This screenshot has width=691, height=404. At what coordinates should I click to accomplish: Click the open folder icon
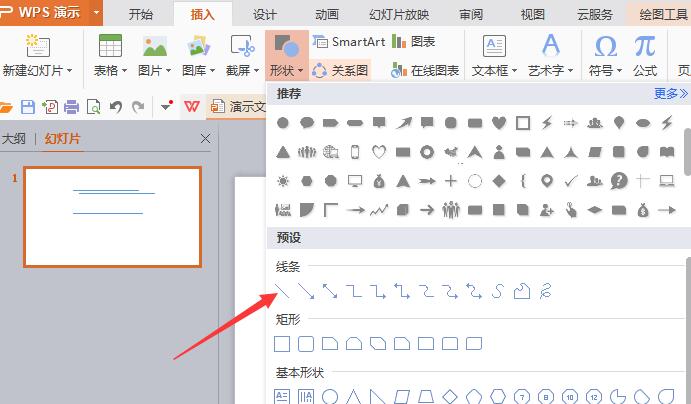coord(6,107)
